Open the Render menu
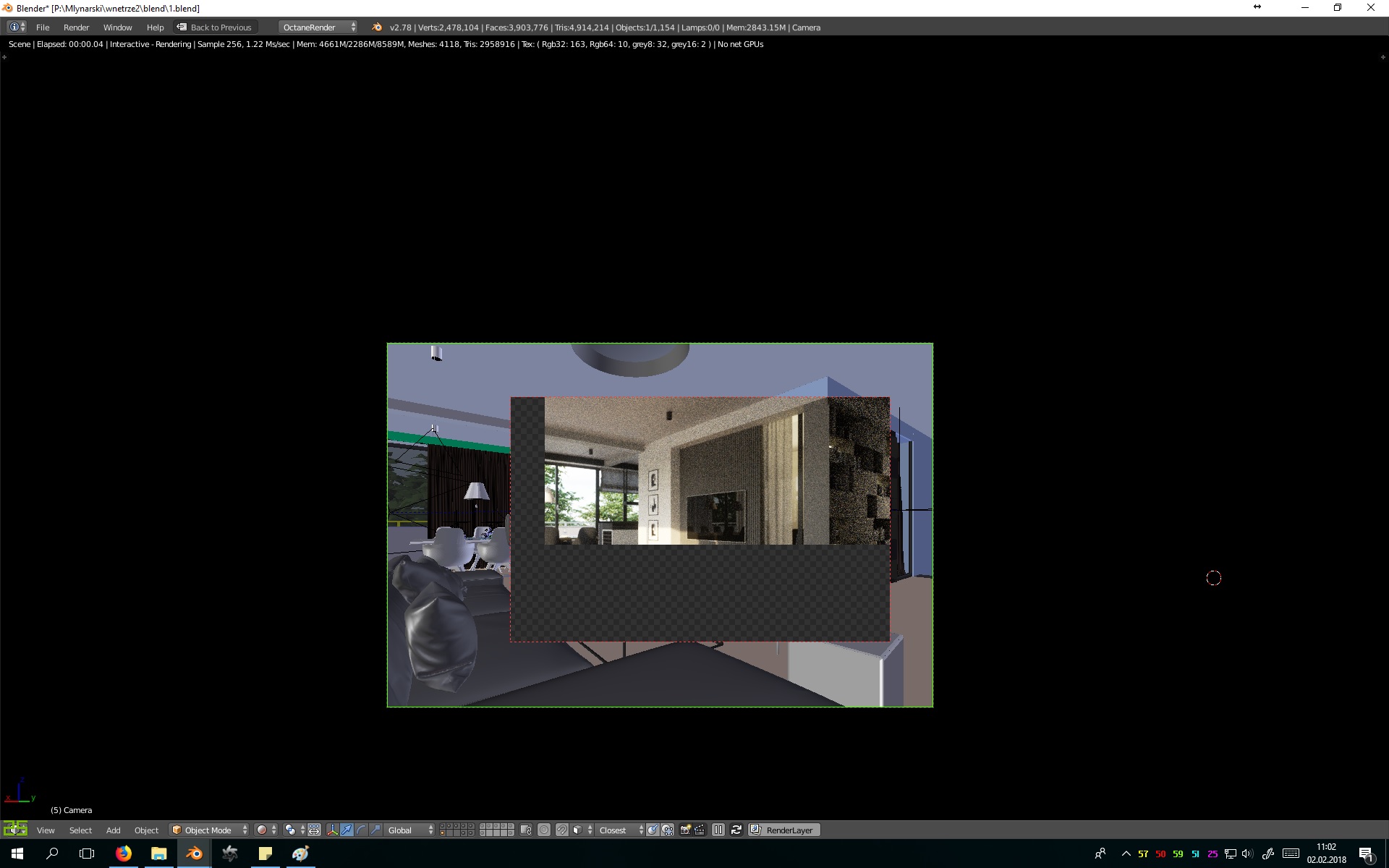The width and height of the screenshot is (1389, 868). click(76, 27)
